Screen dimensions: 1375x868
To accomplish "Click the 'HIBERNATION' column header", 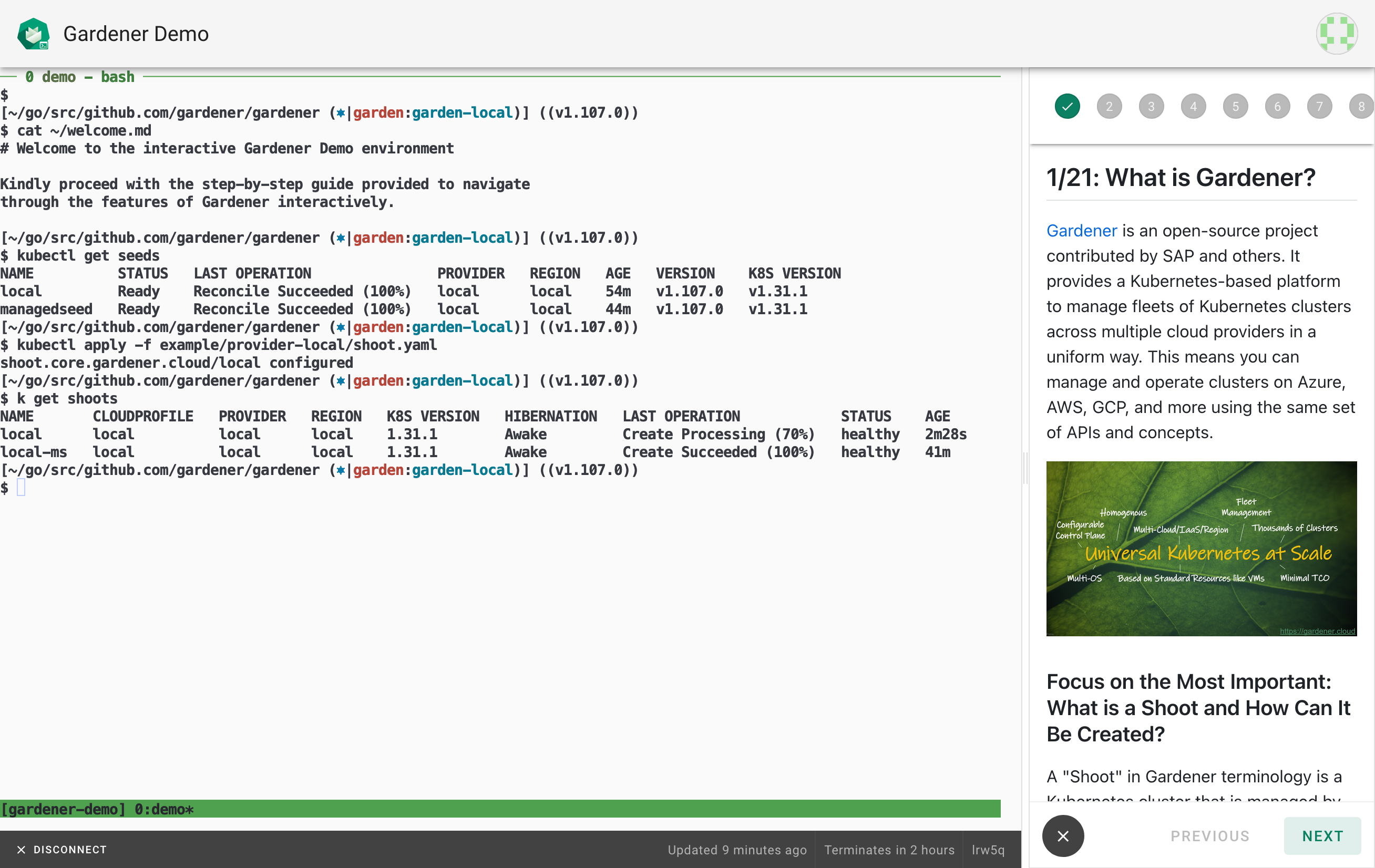I will tap(550, 416).
